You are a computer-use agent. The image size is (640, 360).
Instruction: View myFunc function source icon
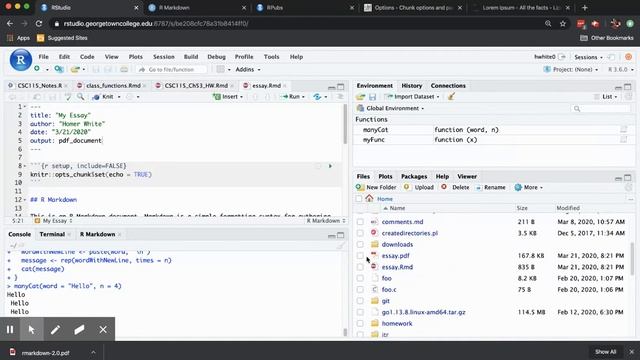coord(623,140)
